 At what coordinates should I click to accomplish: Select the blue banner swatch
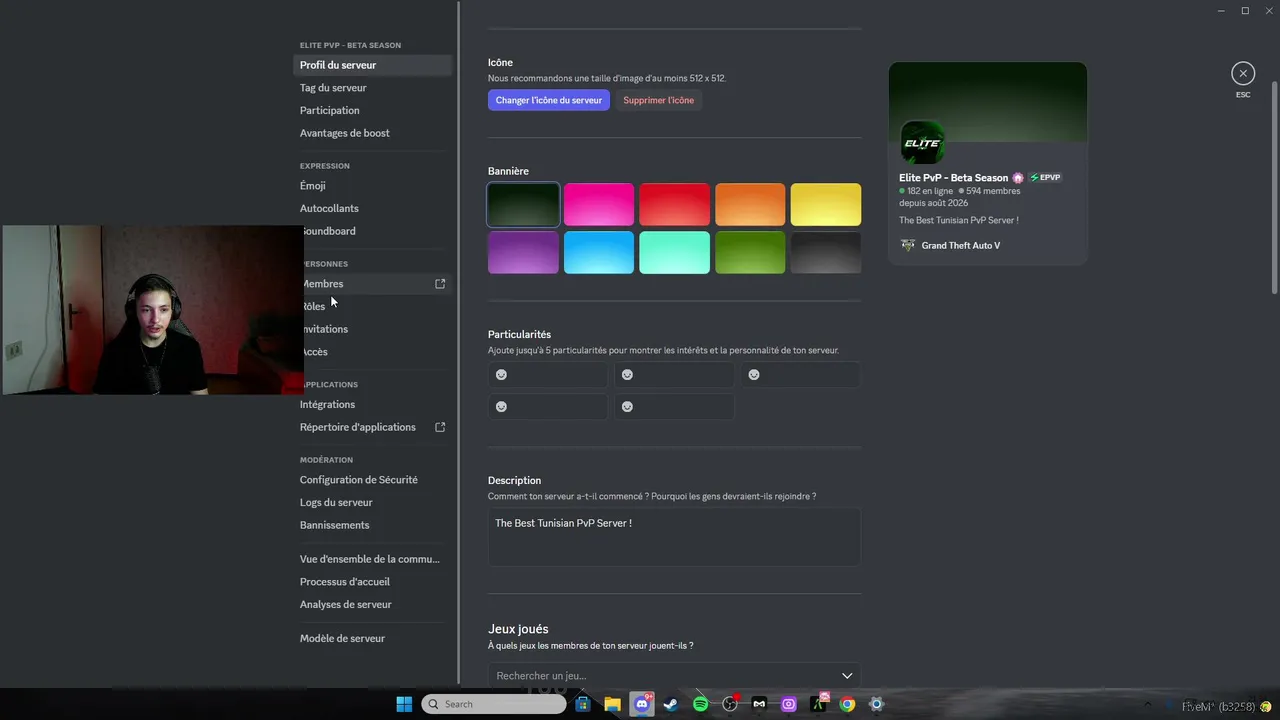(599, 252)
